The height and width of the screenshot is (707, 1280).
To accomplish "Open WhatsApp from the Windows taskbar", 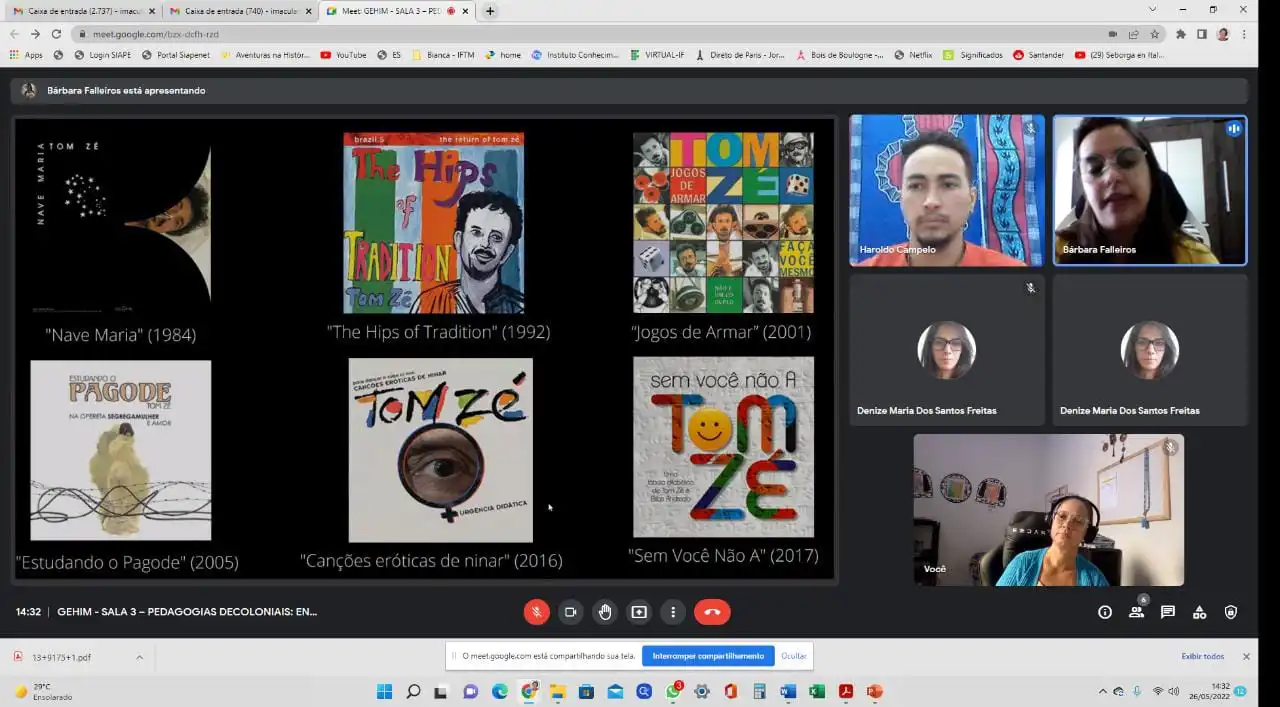I will pos(673,691).
